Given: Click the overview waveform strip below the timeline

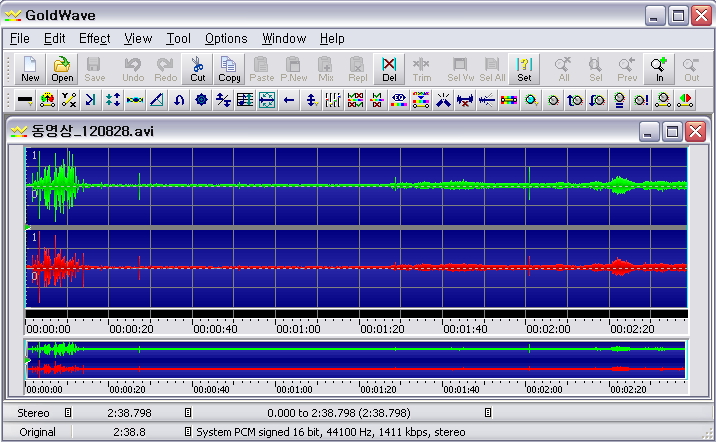Looking at the screenshot, I should pyautogui.click(x=355, y=360).
